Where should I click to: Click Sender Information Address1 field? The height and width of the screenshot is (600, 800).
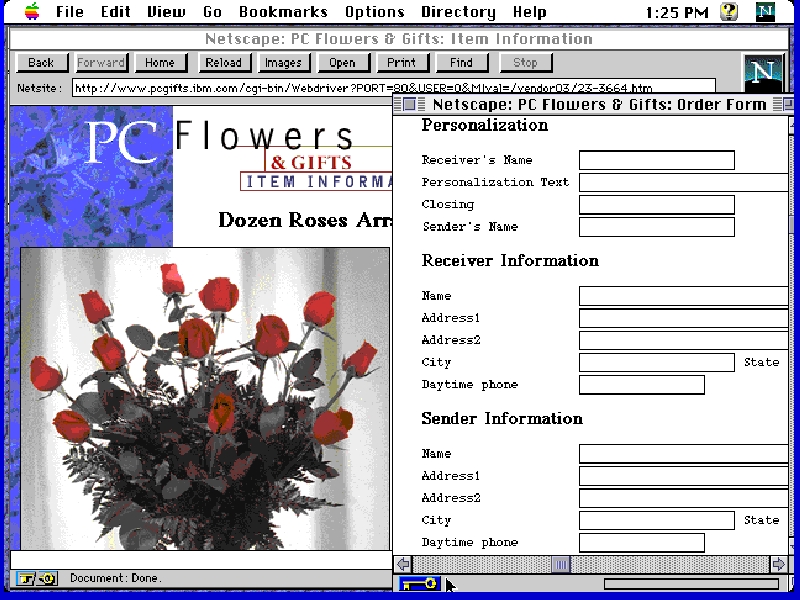click(x=684, y=476)
